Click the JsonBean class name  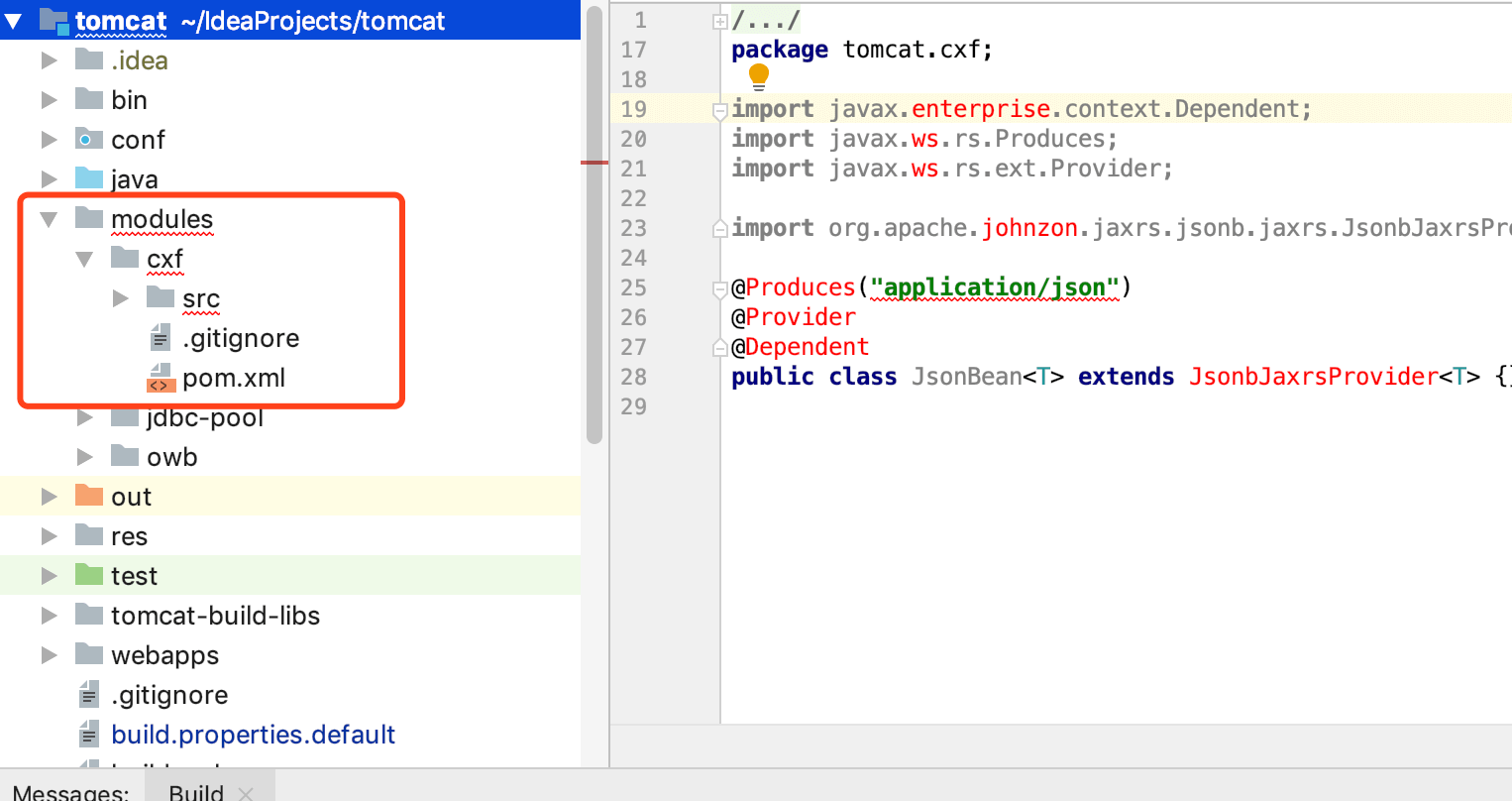(967, 377)
